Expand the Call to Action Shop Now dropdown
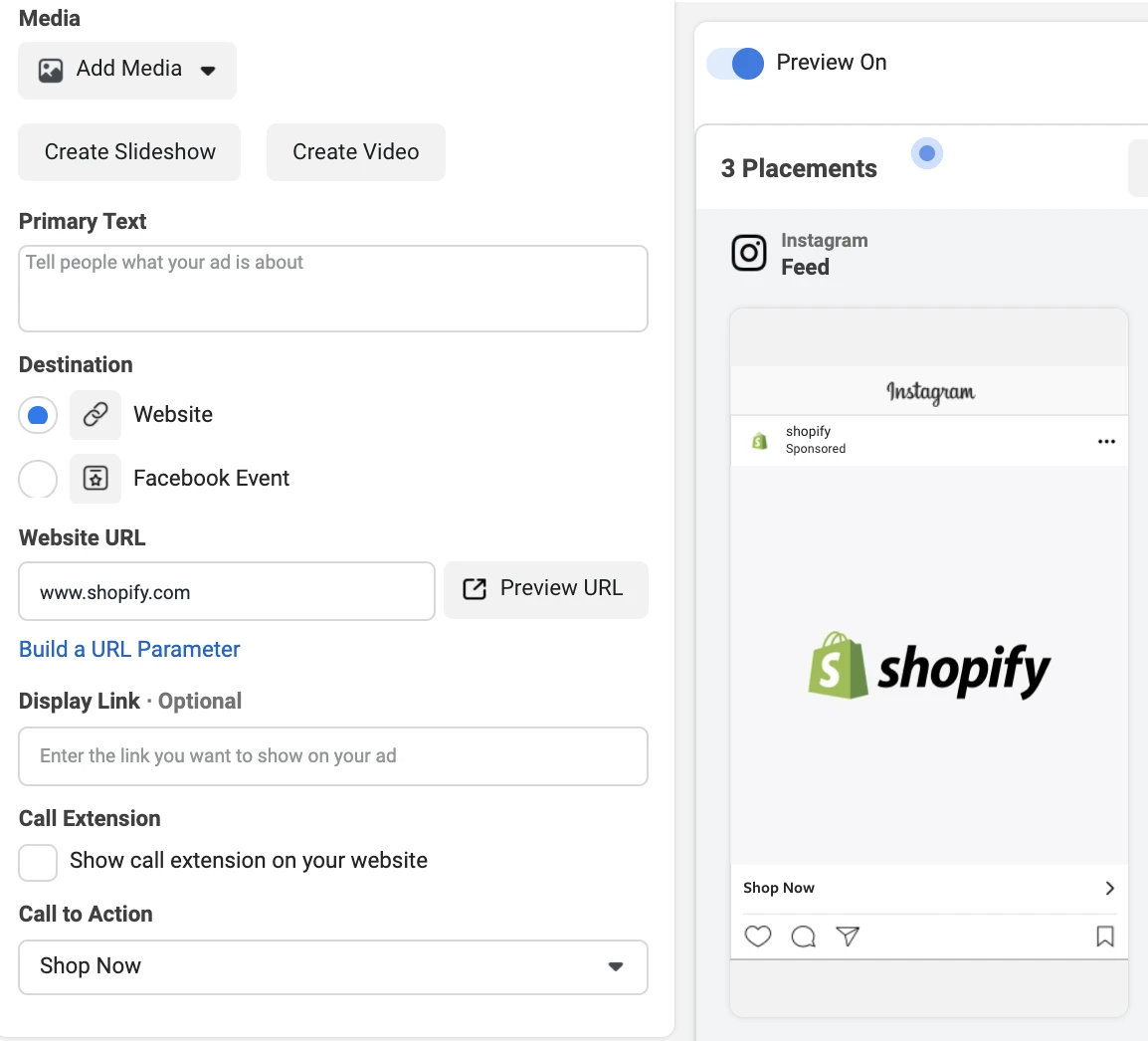Screen dimensions: 1148x1041 (333, 966)
